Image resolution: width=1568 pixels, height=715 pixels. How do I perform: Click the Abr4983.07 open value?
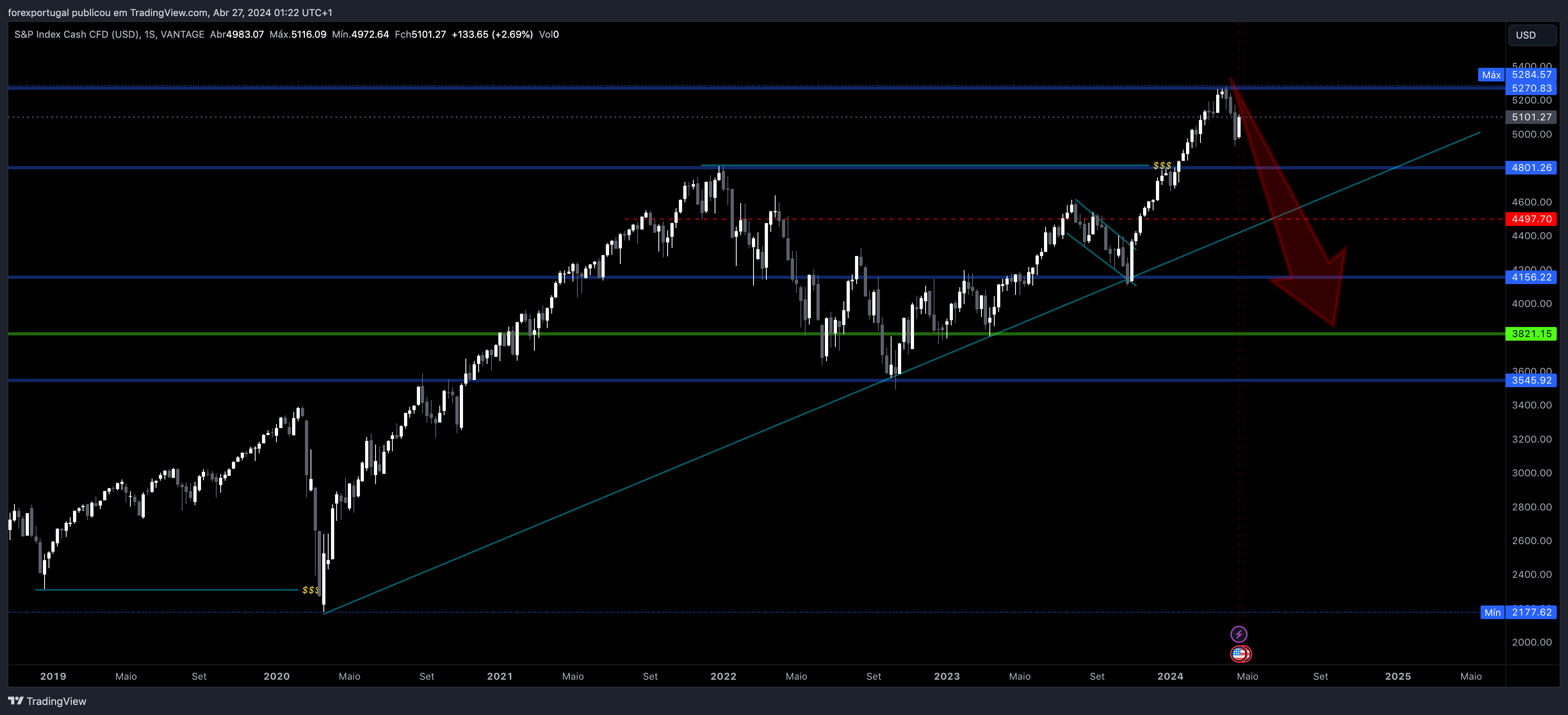pyautogui.click(x=237, y=34)
